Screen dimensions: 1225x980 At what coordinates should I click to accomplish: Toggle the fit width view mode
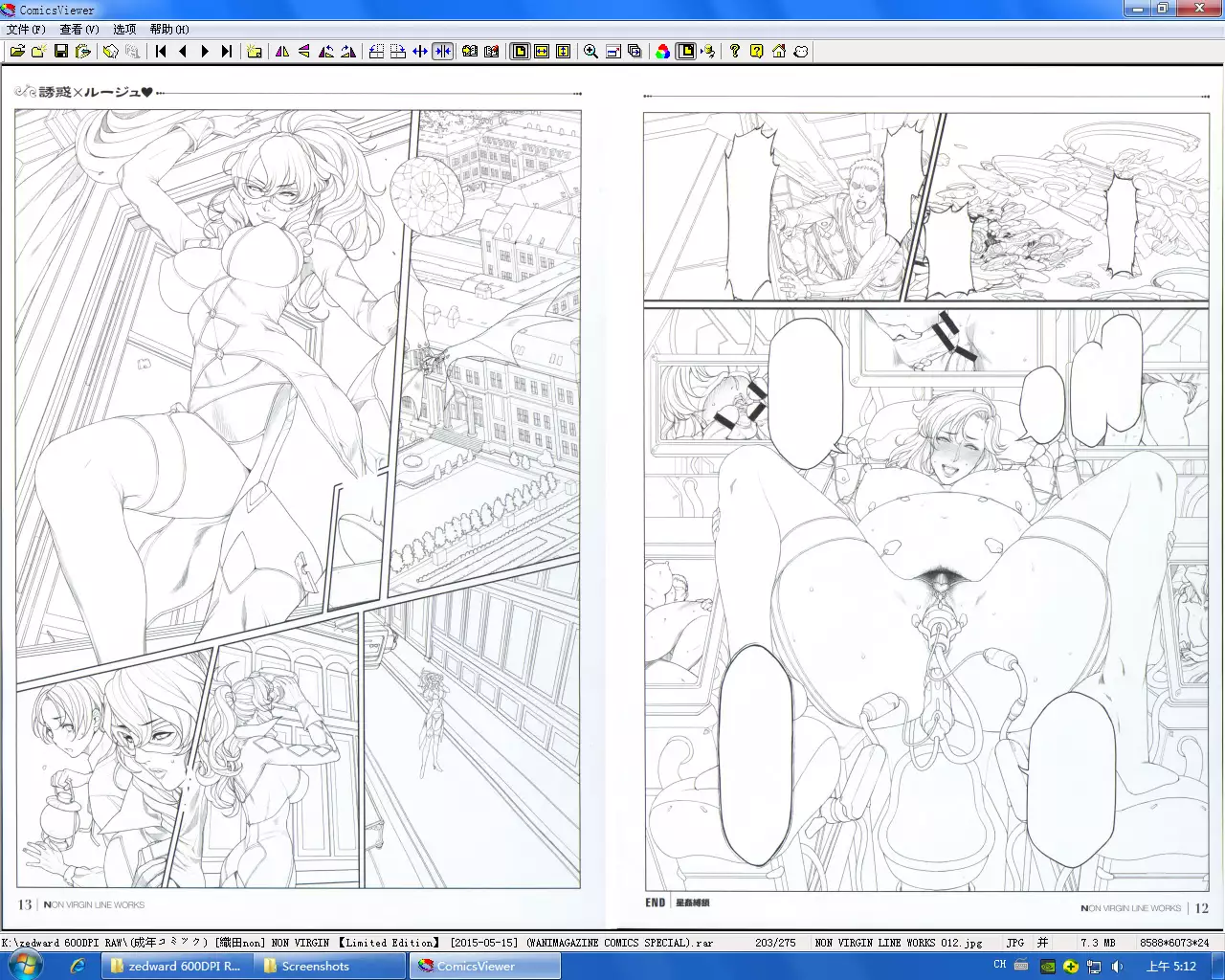click(542, 52)
